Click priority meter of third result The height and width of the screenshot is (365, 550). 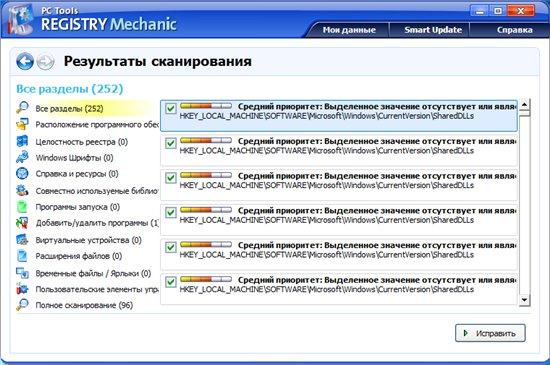click(206, 175)
